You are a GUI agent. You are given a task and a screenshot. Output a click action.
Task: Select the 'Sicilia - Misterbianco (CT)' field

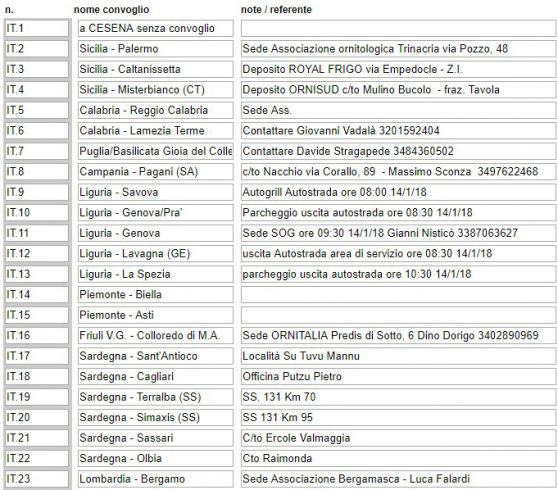point(156,90)
